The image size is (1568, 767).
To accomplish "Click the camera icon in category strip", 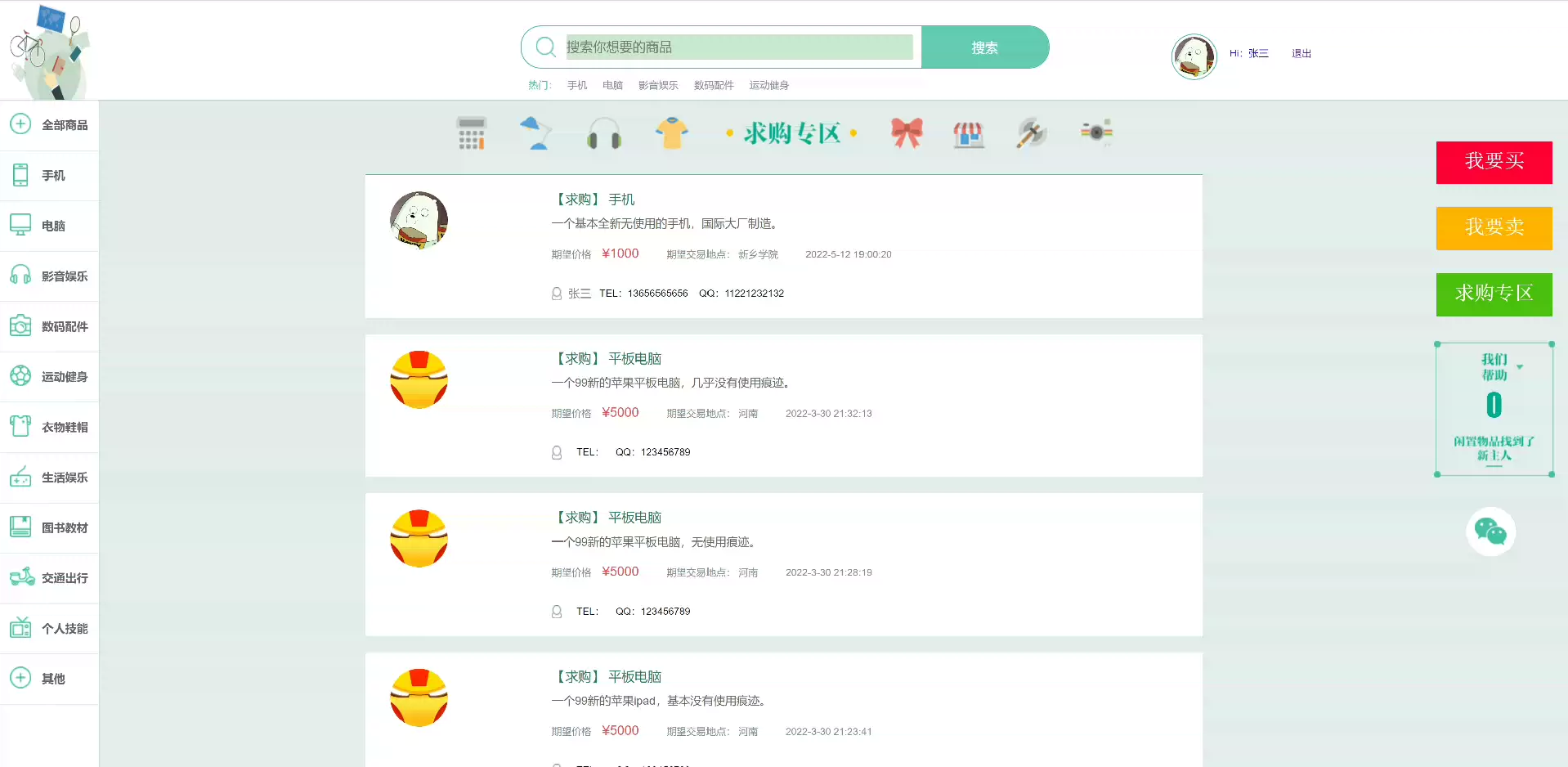I will (x=1096, y=132).
